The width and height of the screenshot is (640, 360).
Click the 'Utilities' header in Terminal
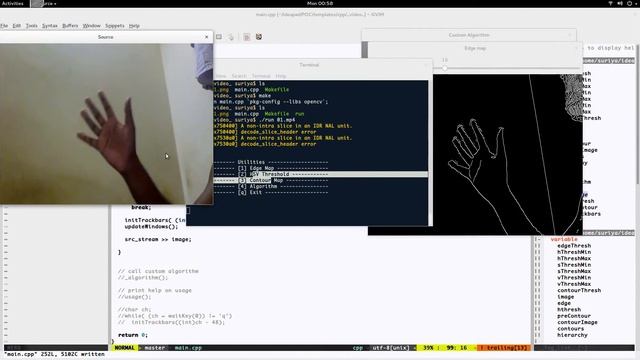click(x=251, y=162)
